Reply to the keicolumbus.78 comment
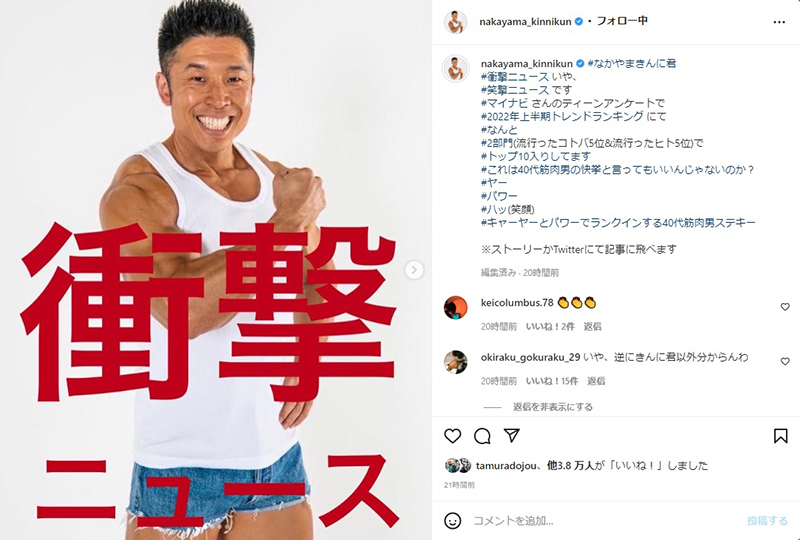This screenshot has height=540, width=800. [592, 326]
